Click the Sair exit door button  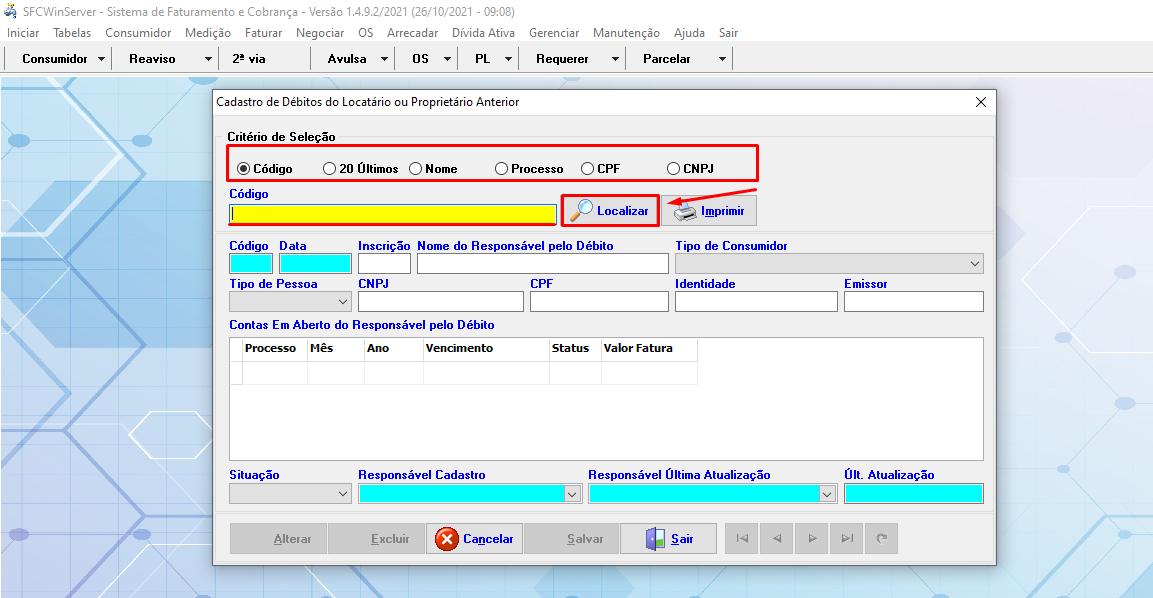669,539
